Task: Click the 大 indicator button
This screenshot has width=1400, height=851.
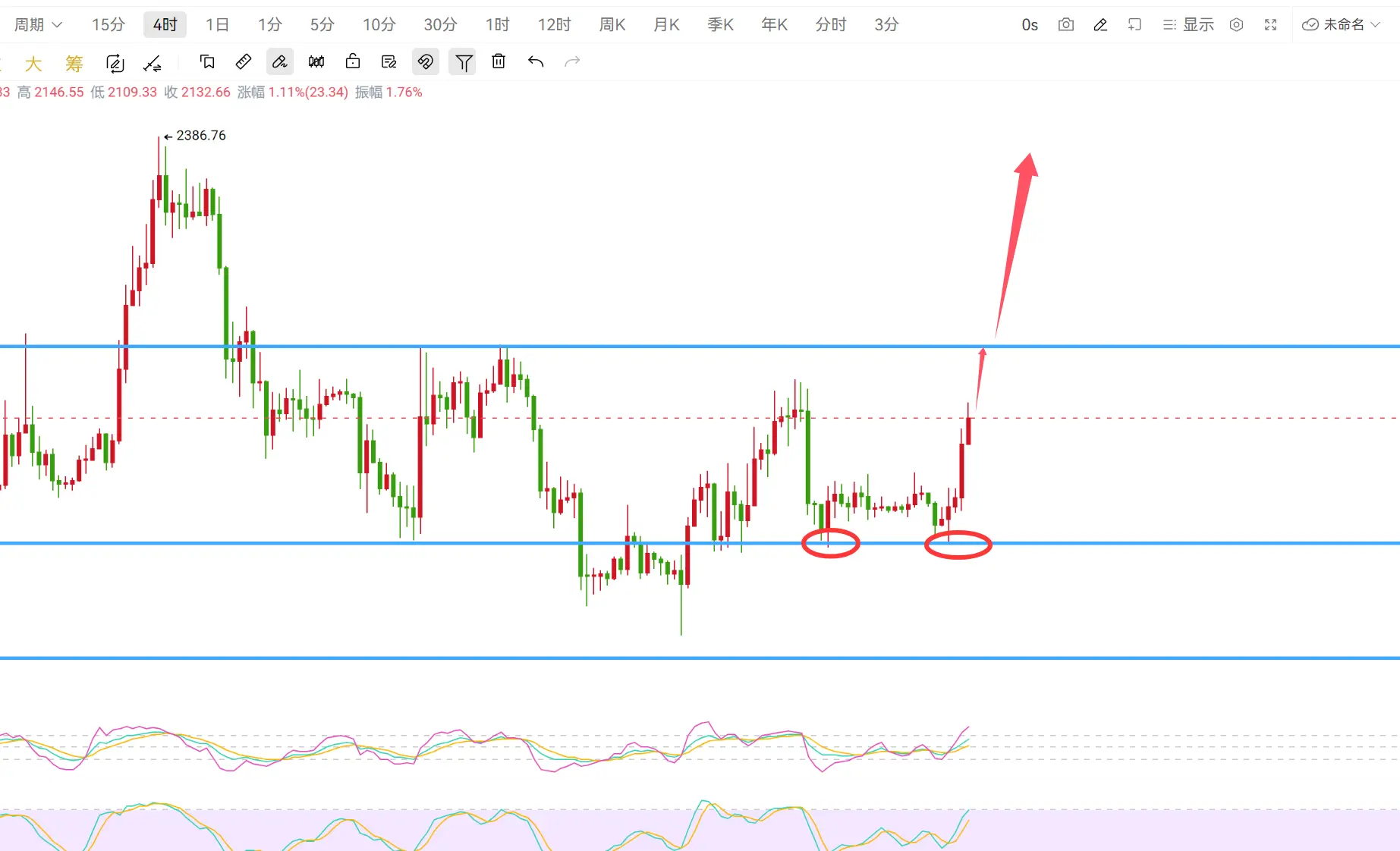Action: point(33,63)
